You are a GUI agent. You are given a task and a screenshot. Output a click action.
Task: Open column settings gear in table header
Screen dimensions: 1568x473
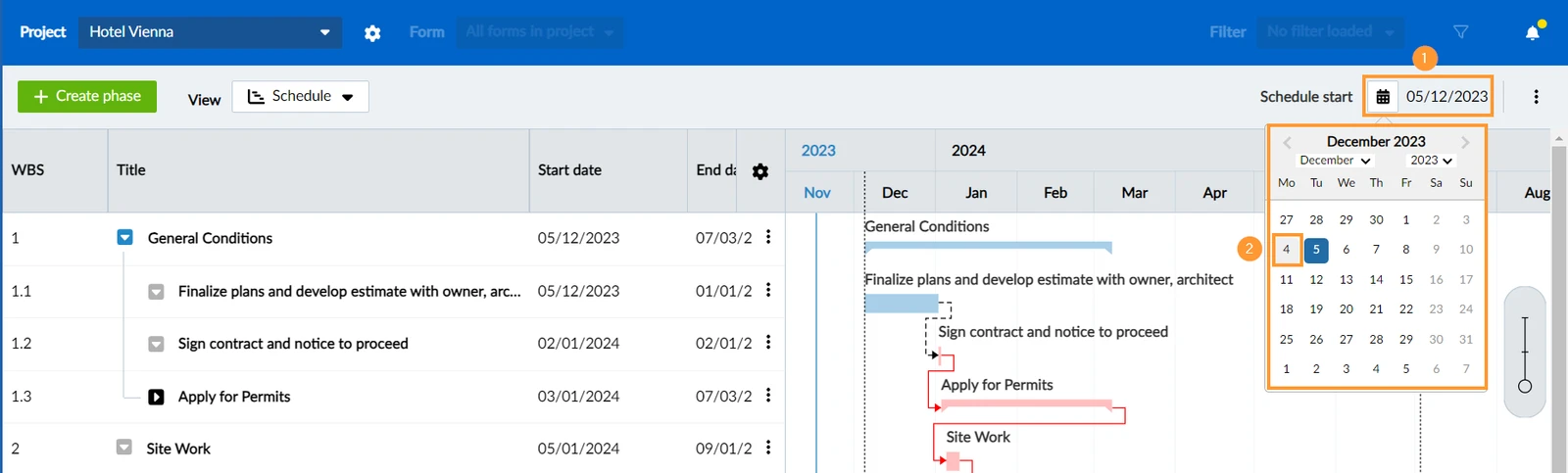point(760,171)
